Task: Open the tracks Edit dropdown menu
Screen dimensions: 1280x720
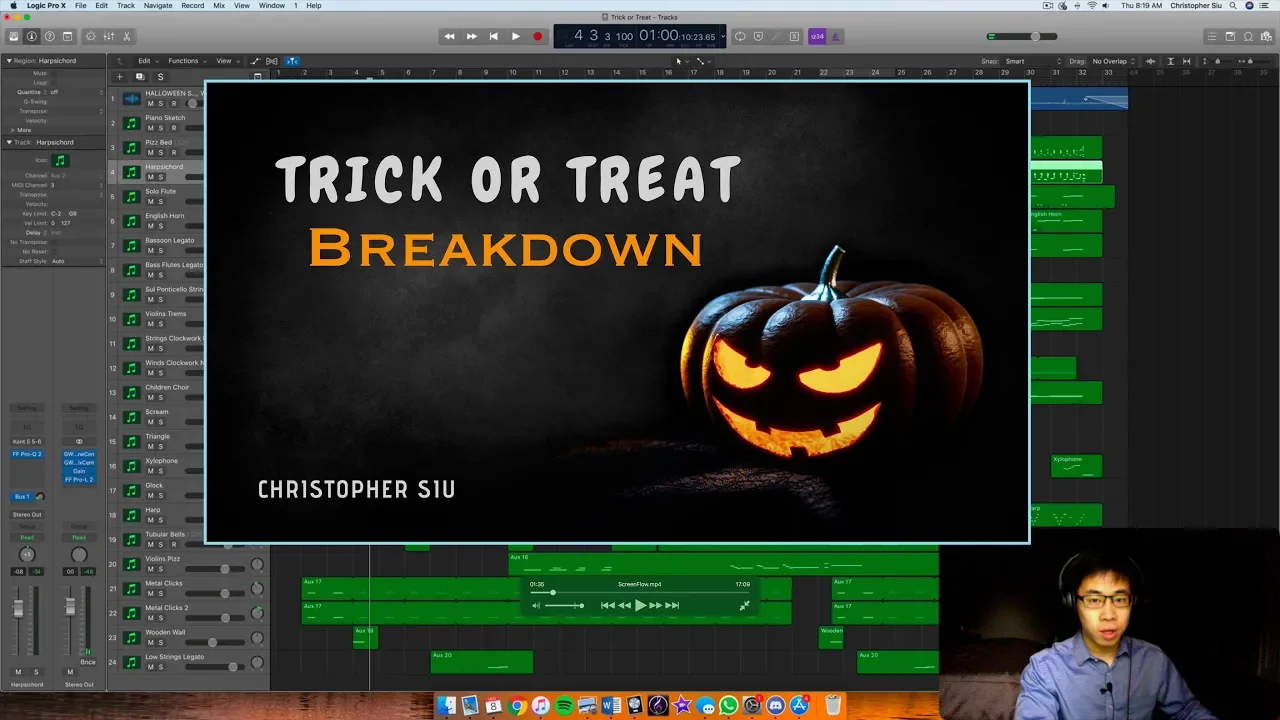Action: 147,61
